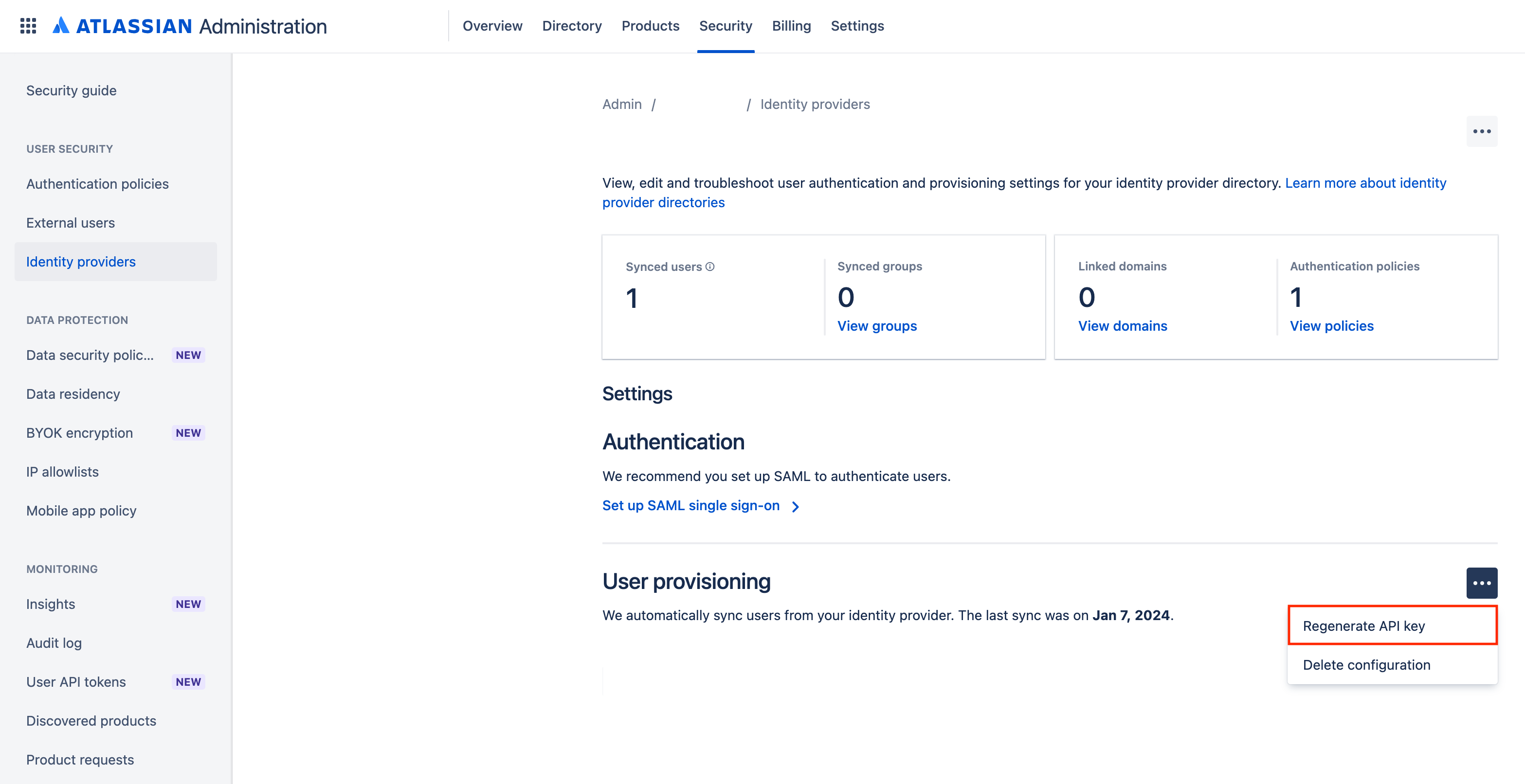Viewport: 1525px width, 784px height.
Task: Open Audit log in the sidebar
Action: click(x=54, y=643)
